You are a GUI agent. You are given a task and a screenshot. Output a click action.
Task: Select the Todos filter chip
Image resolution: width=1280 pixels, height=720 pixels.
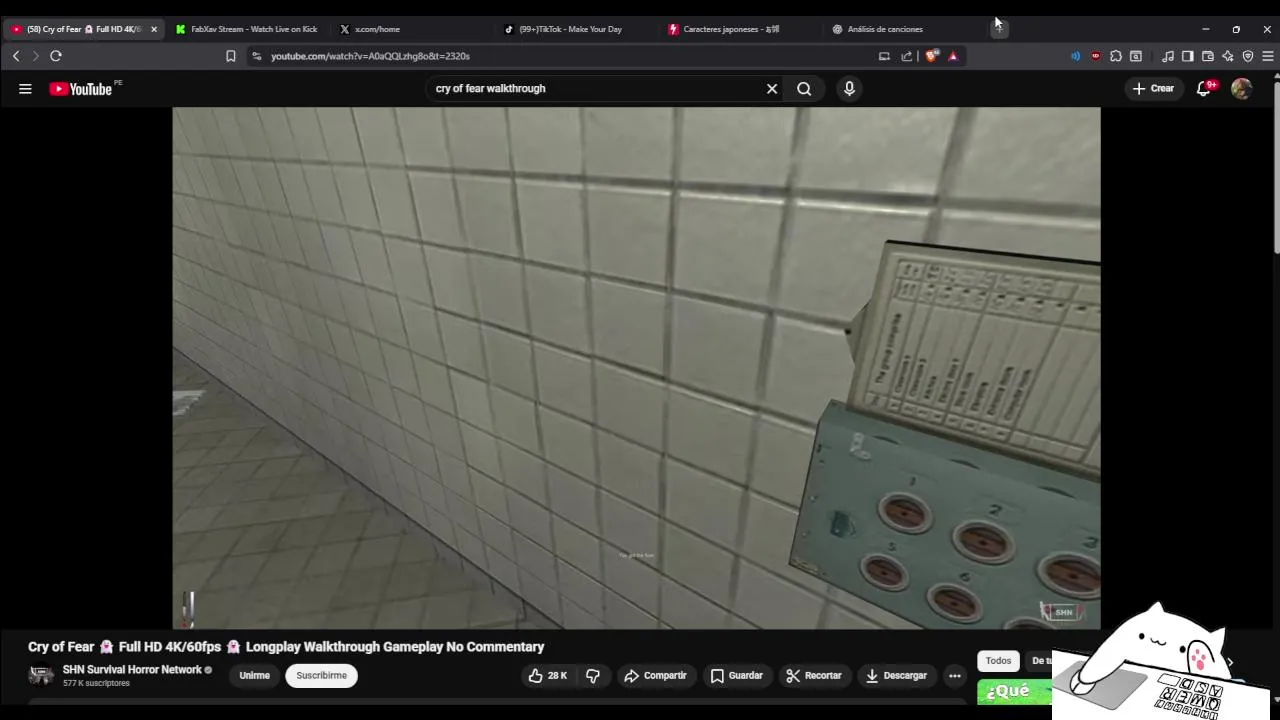tap(998, 660)
